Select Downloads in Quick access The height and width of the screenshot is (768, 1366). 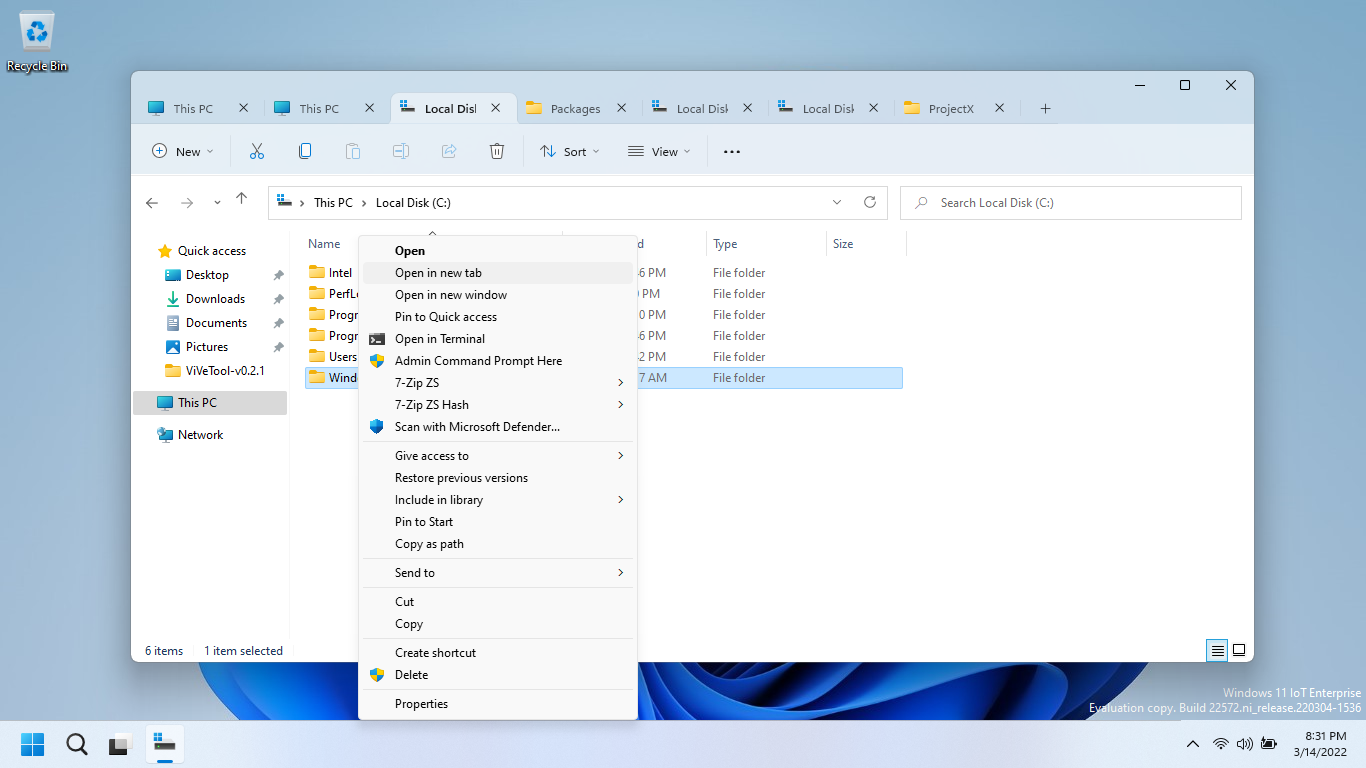coord(215,299)
